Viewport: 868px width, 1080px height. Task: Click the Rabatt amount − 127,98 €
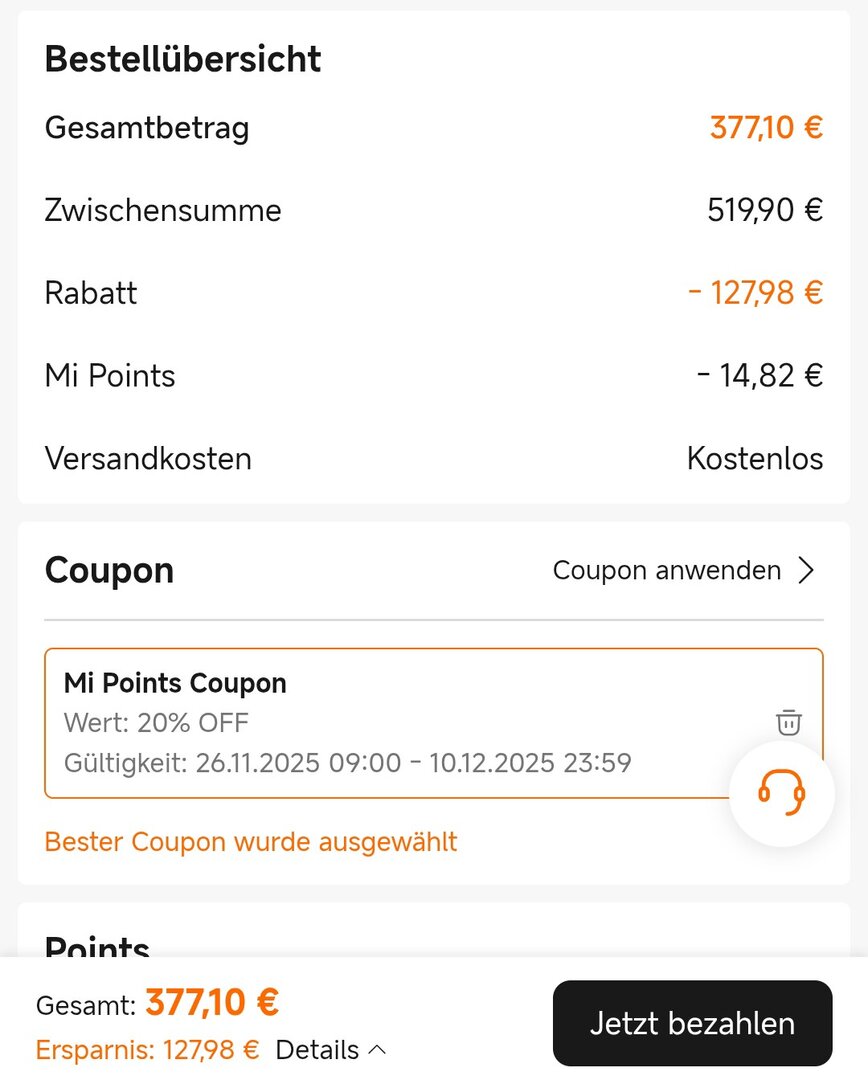pos(755,293)
